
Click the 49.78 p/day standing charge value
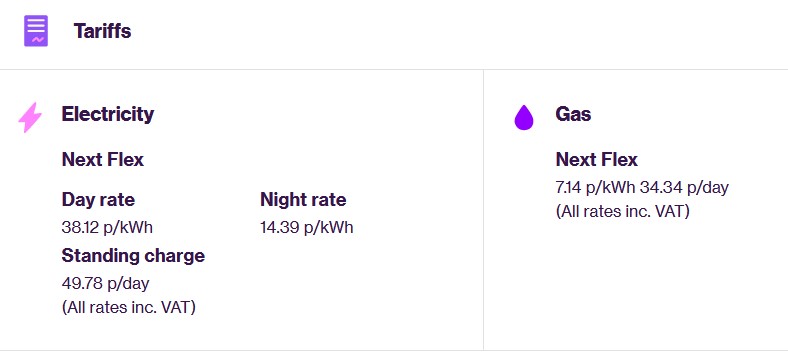point(106,283)
